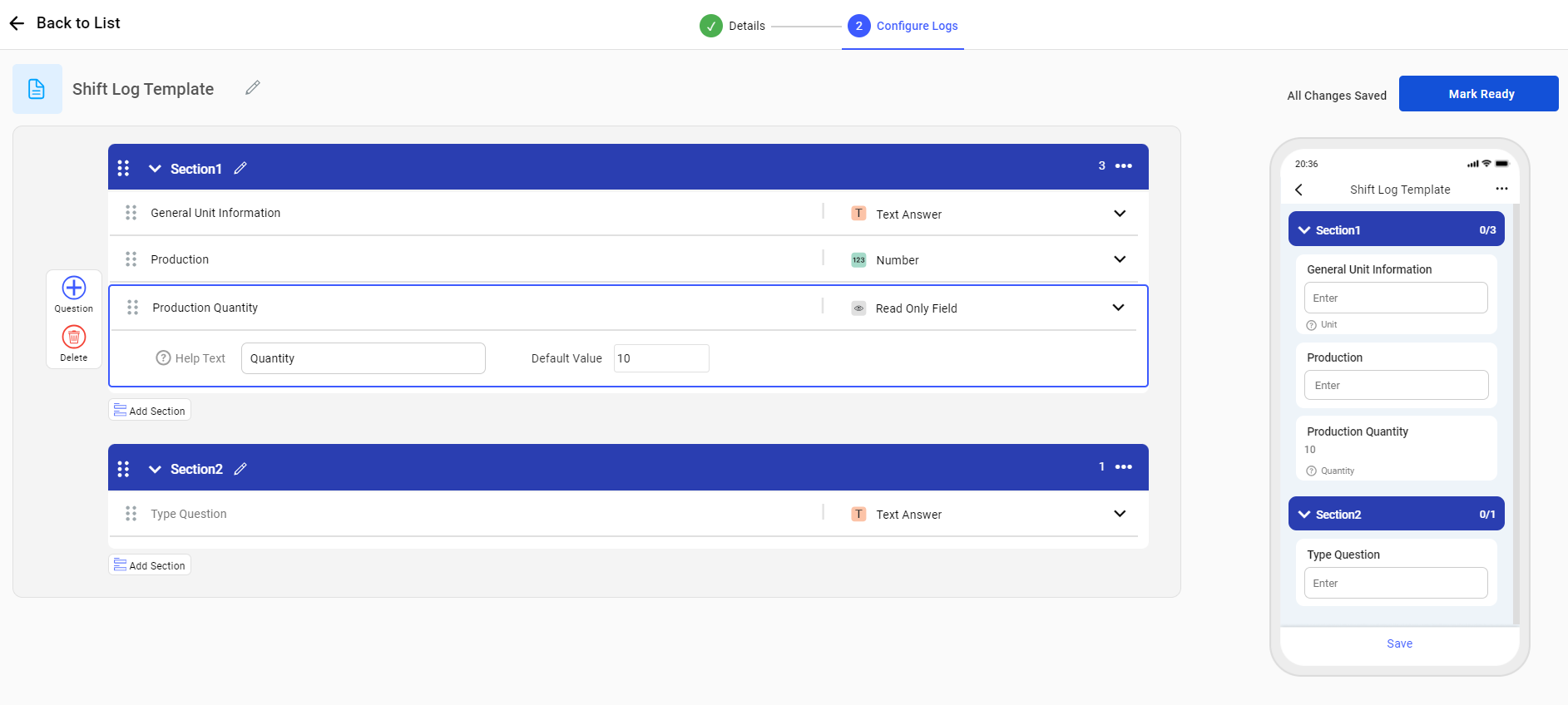Click Add Section below Section1
This screenshot has width=1568, height=705.
click(x=150, y=411)
